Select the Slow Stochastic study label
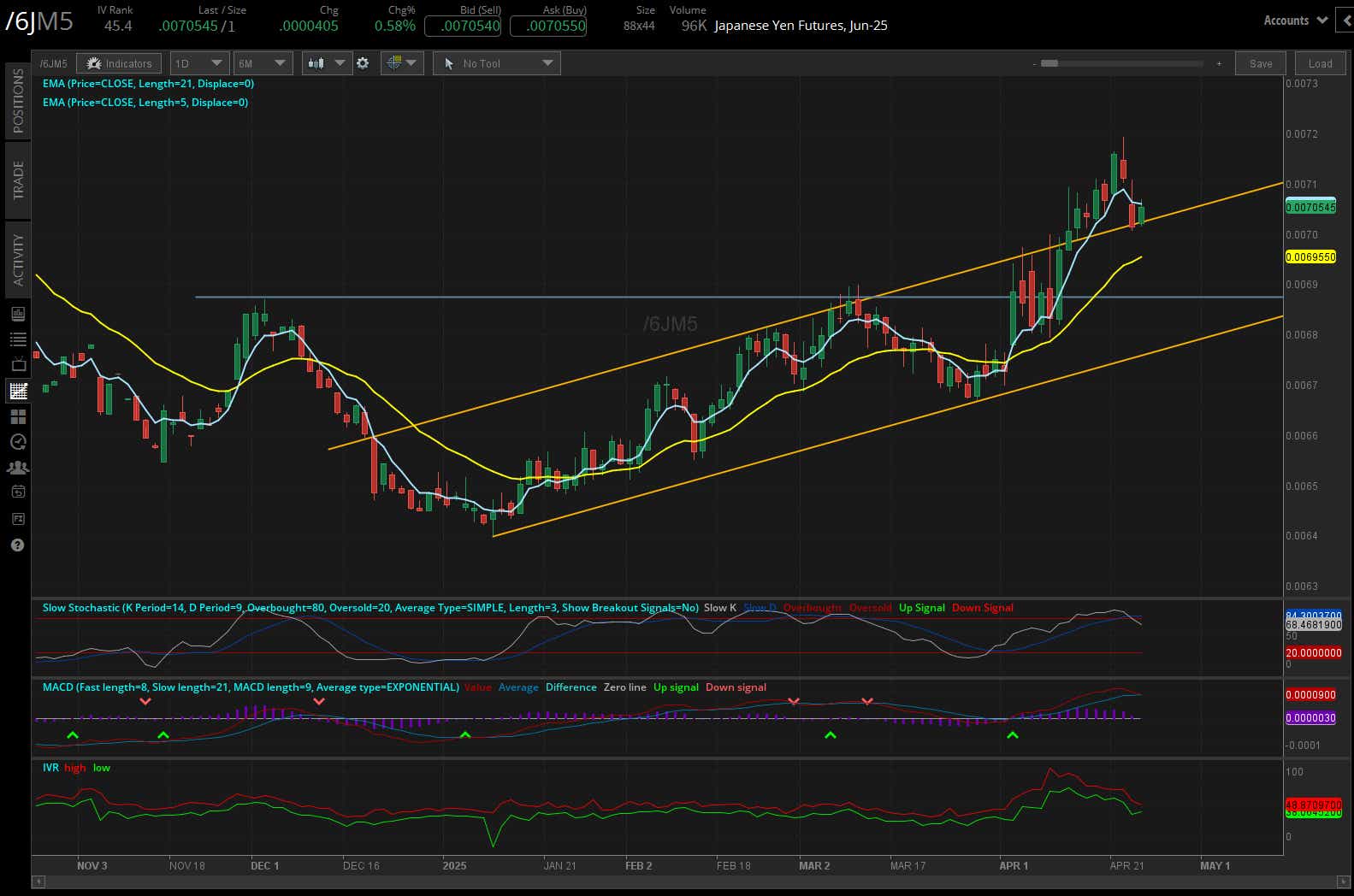1354x896 pixels. click(x=370, y=608)
